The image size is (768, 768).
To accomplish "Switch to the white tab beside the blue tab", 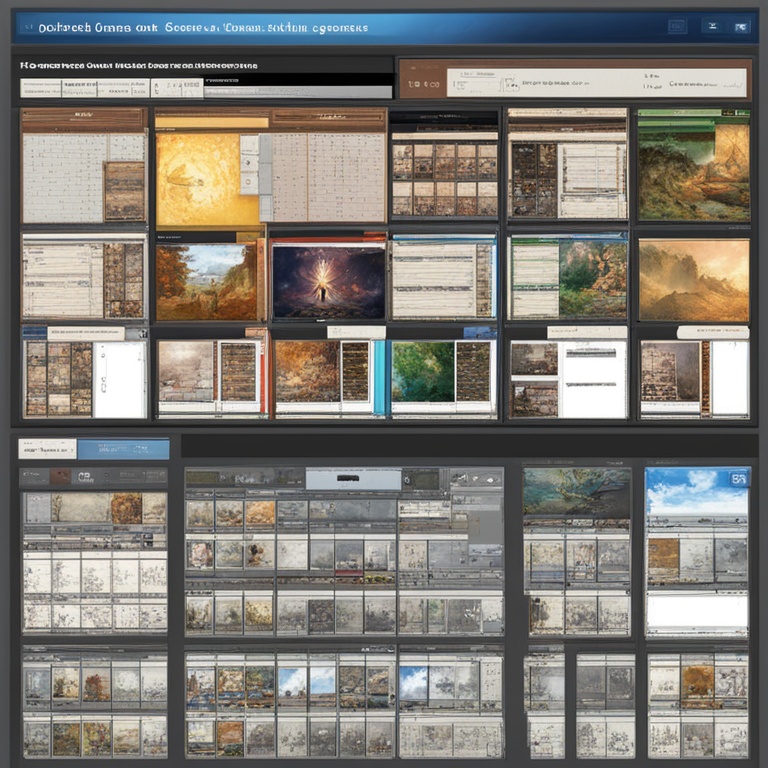I will pos(48,449).
